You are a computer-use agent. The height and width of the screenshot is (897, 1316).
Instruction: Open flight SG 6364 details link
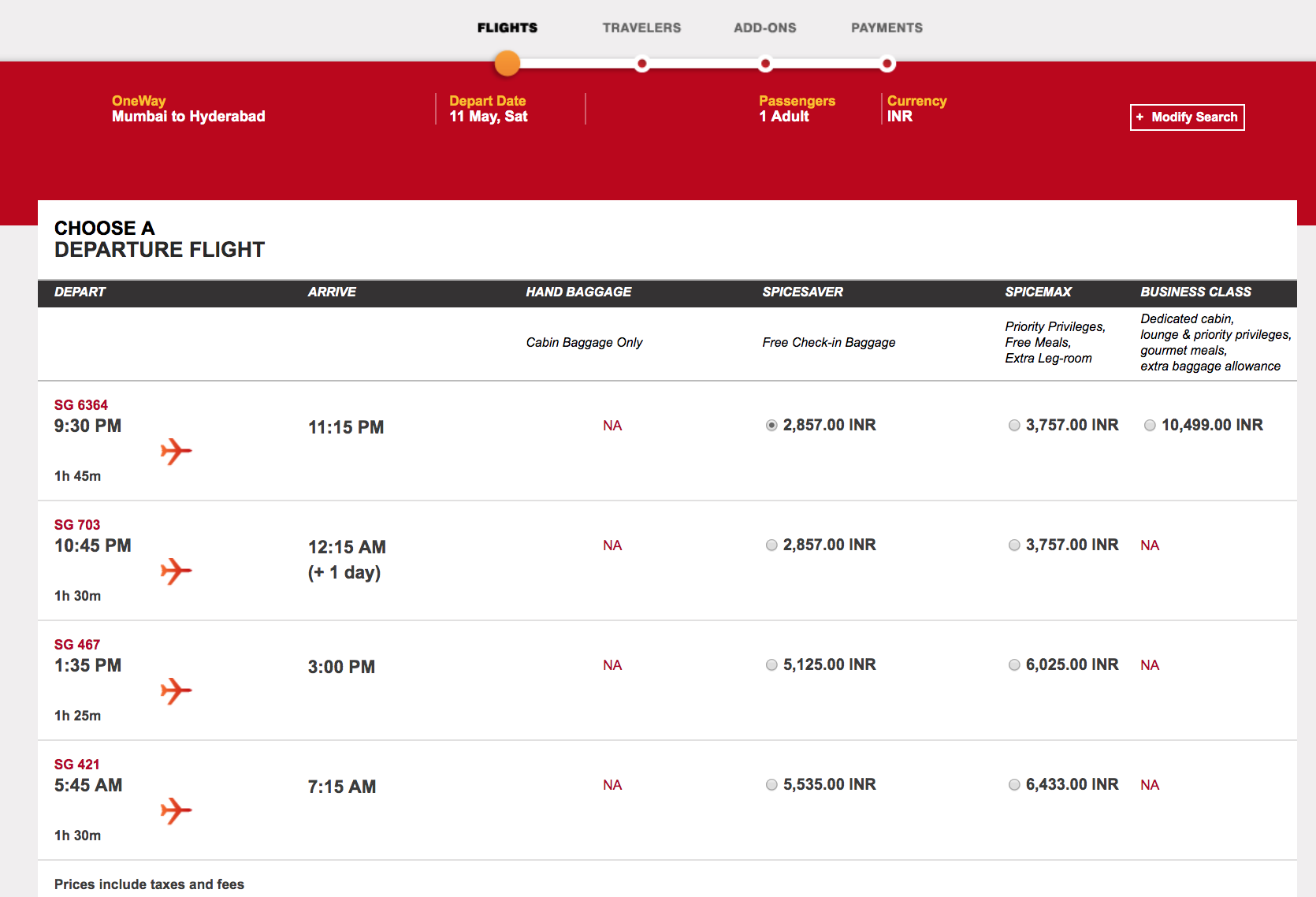[x=81, y=404]
